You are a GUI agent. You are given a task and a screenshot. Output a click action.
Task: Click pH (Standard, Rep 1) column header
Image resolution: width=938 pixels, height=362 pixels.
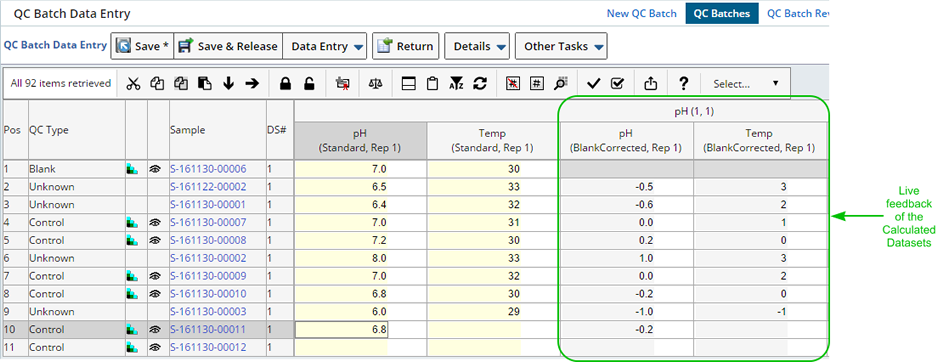tap(361, 141)
